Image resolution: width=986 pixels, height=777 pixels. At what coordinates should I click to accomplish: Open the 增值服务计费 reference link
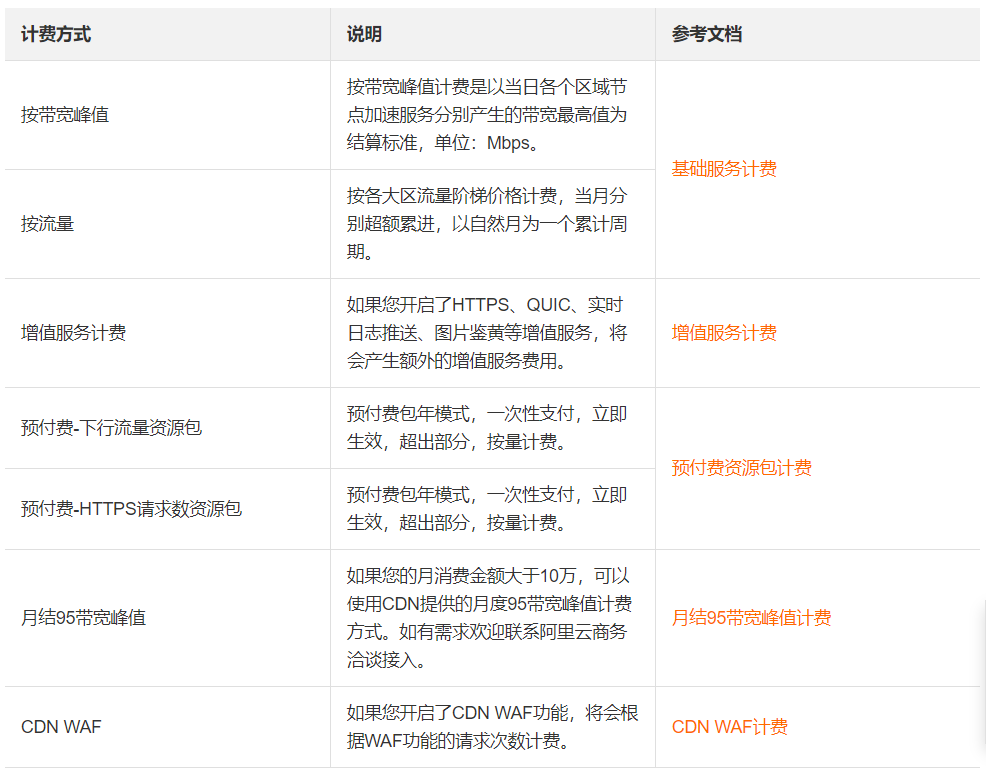pos(724,333)
